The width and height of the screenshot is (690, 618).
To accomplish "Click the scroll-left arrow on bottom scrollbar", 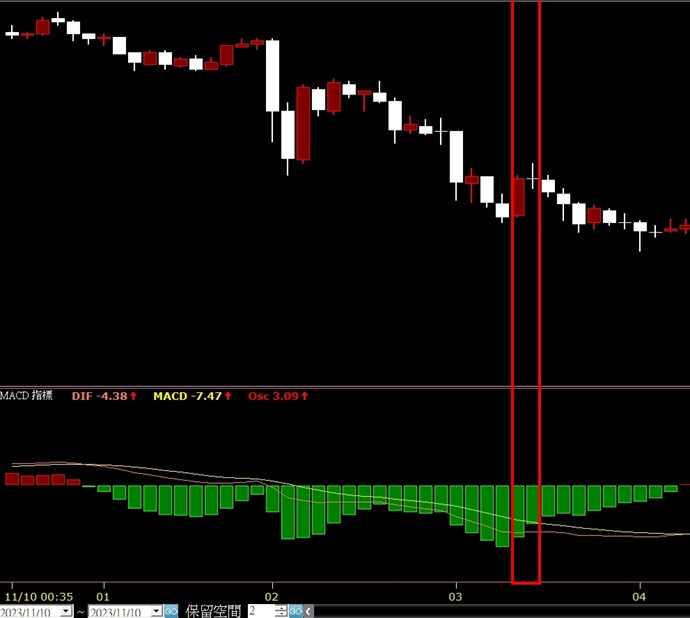I will pyautogui.click(x=309, y=611).
